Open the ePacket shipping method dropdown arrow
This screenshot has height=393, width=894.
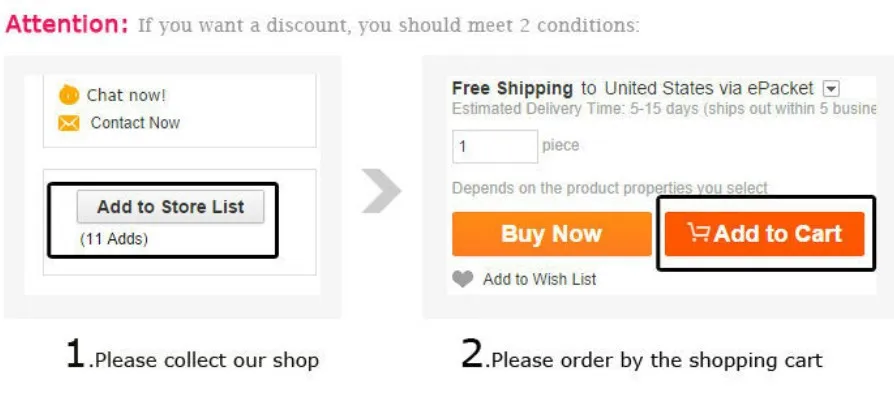831,89
